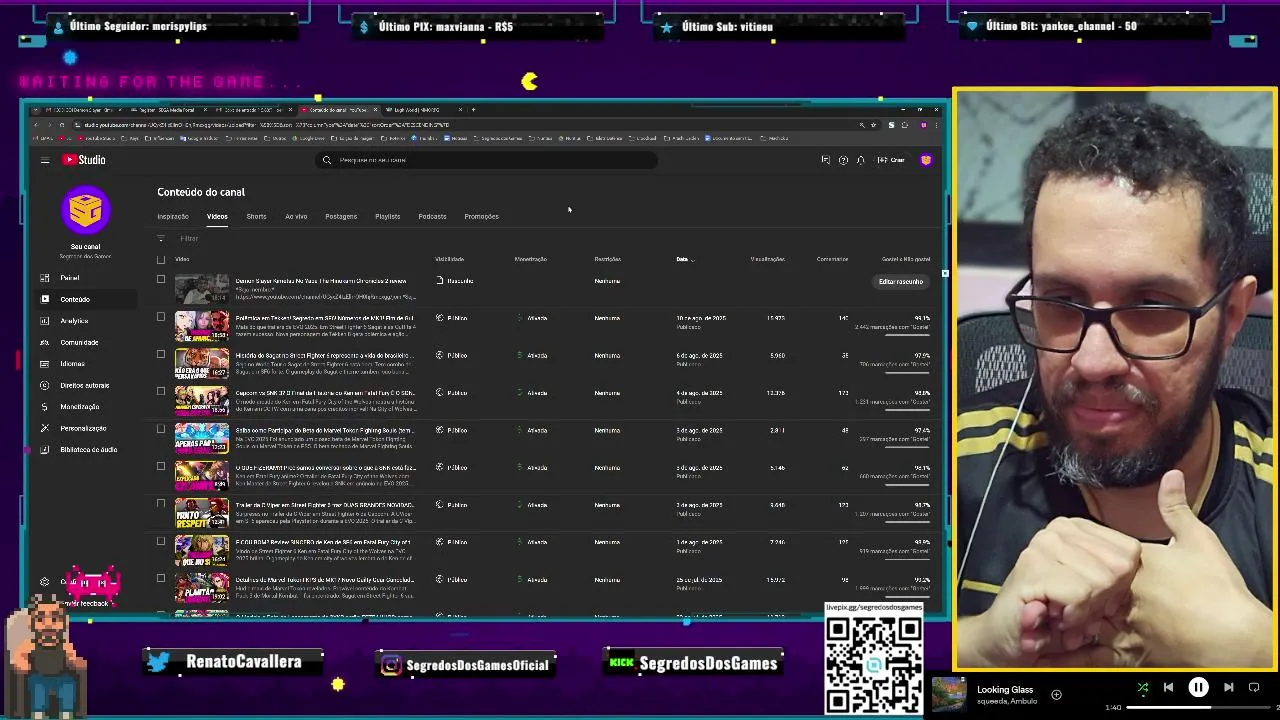Open a new browser tab with plus

coord(473,109)
